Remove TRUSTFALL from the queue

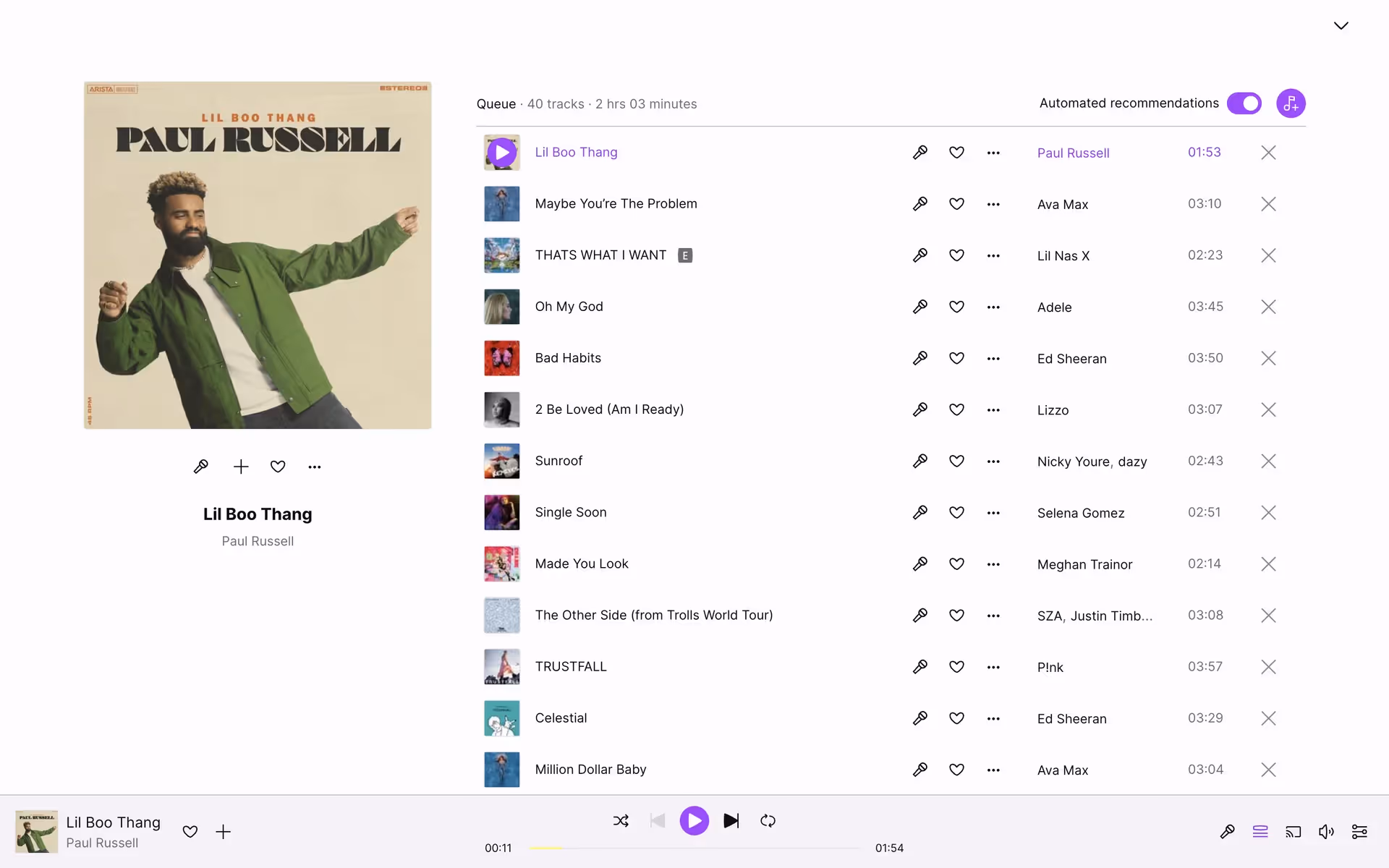click(x=1268, y=667)
